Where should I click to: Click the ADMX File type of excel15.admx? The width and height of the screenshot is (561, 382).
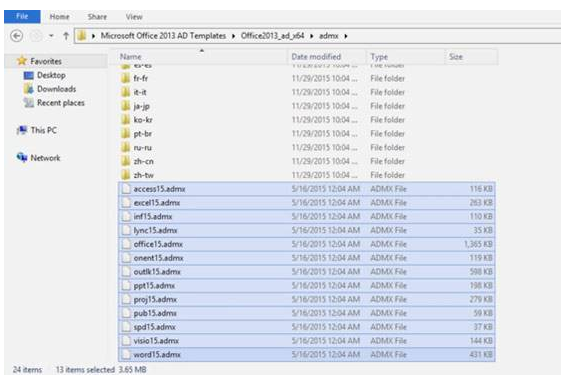tap(389, 202)
